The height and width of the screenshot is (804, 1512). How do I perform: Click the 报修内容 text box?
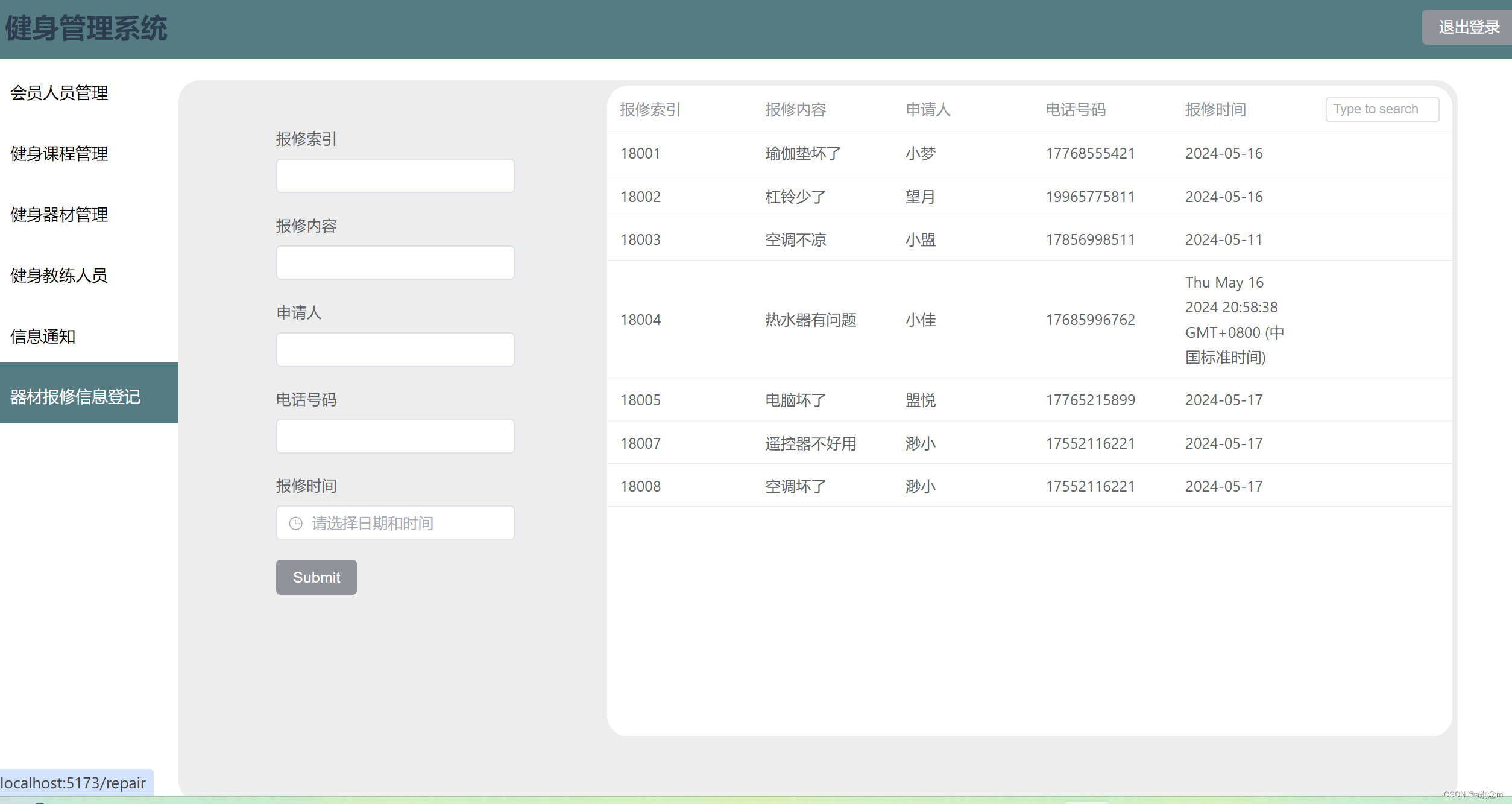pyautogui.click(x=395, y=263)
